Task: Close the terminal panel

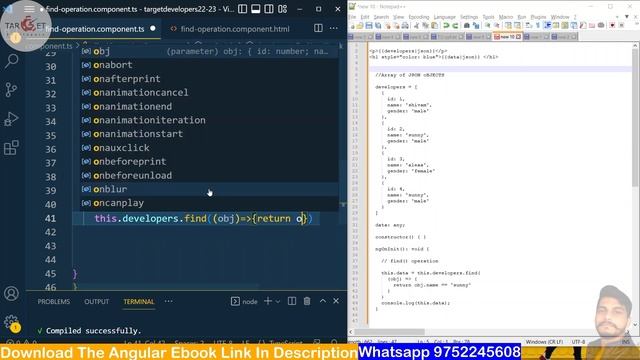Action: [336, 301]
